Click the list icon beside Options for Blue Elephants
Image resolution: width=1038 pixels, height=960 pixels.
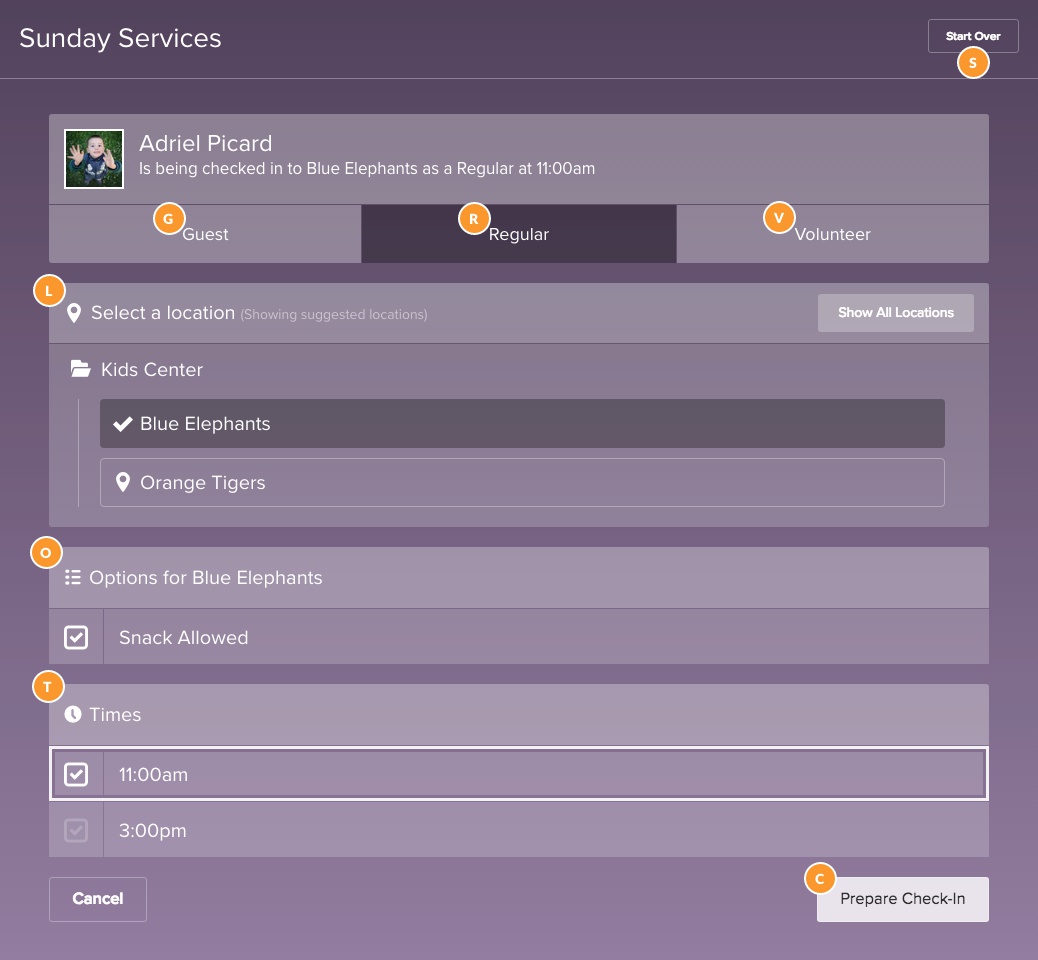[x=72, y=577]
